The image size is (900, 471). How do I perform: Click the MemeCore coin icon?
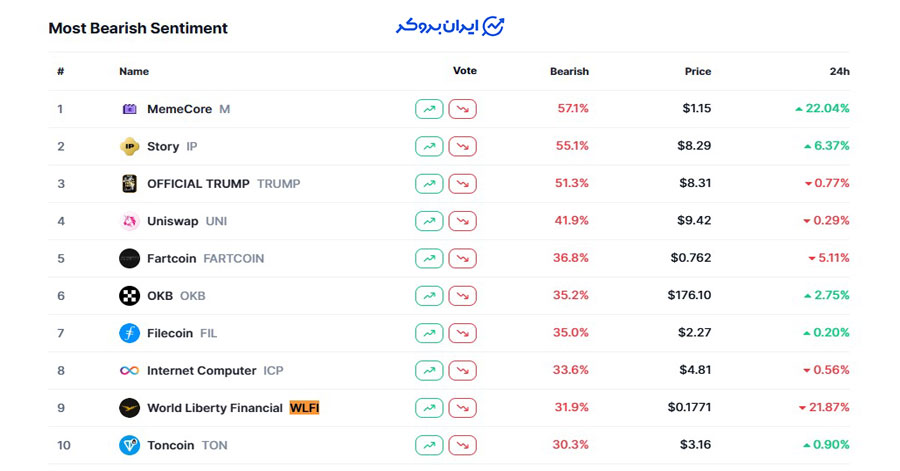[129, 109]
